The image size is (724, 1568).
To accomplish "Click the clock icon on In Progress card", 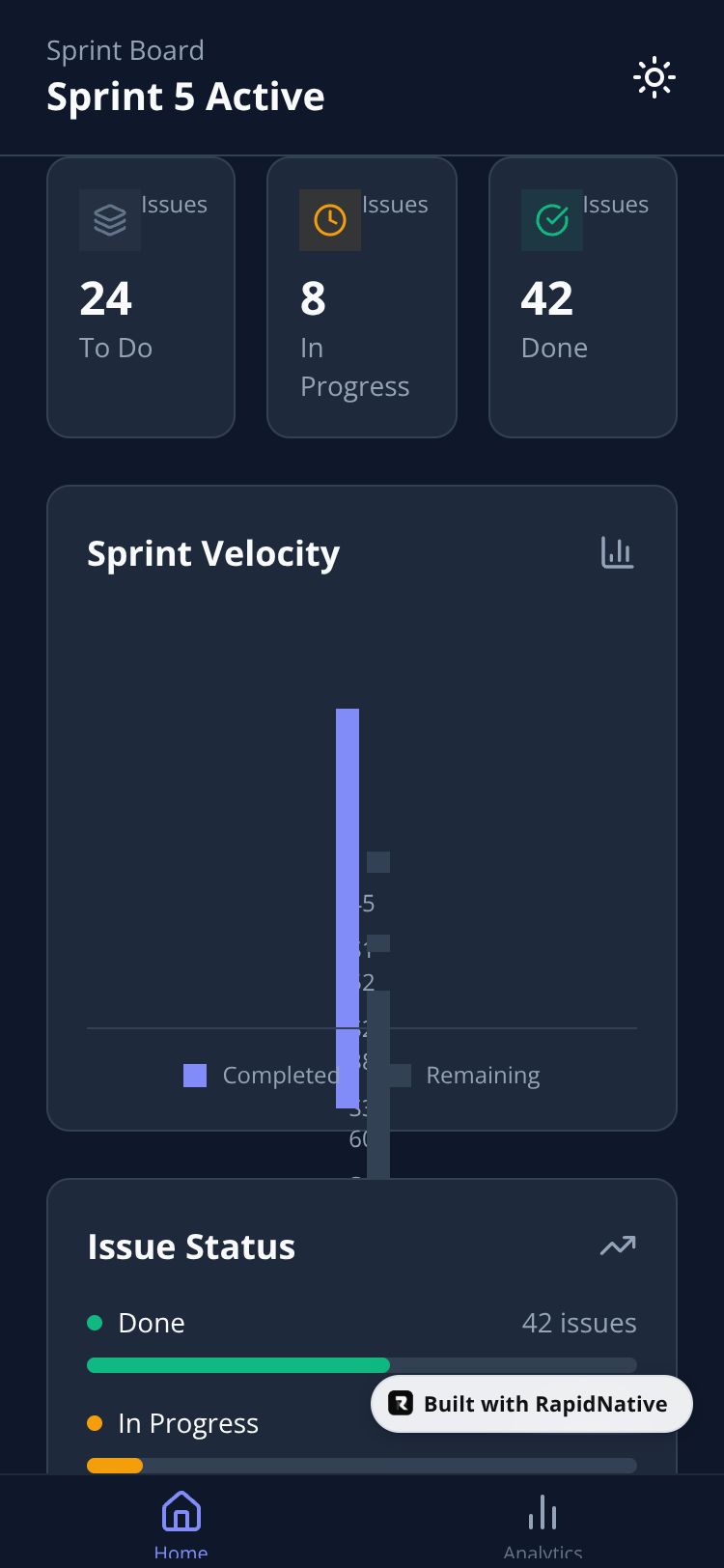I will click(330, 220).
